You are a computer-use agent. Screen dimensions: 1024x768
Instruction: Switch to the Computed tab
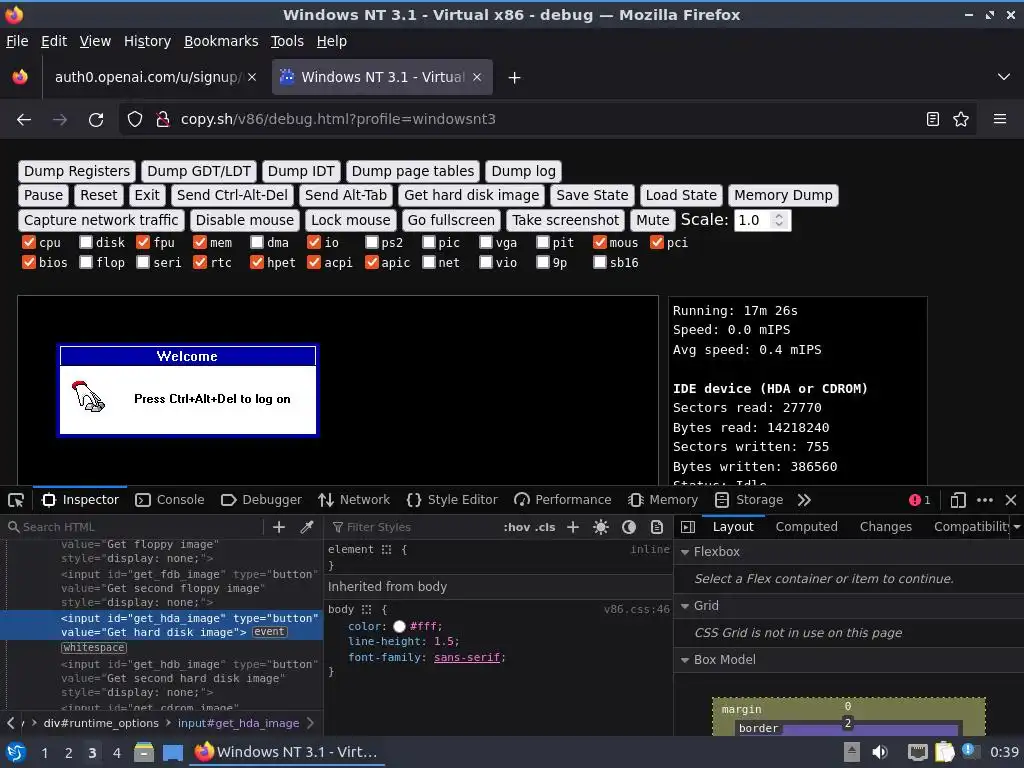[x=807, y=527]
